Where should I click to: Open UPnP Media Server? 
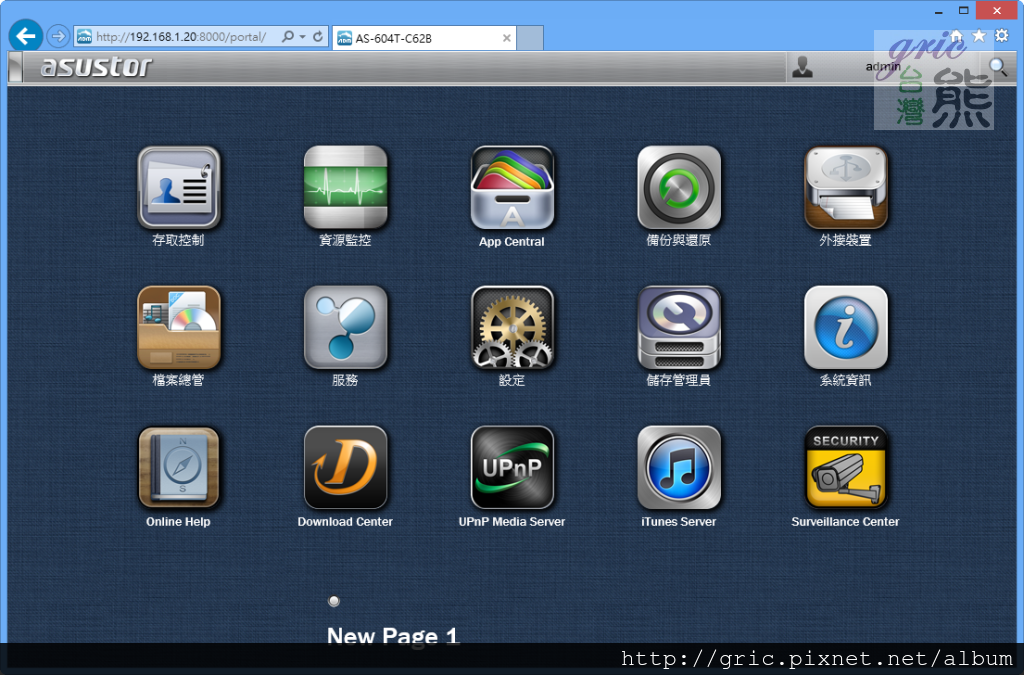(512, 467)
